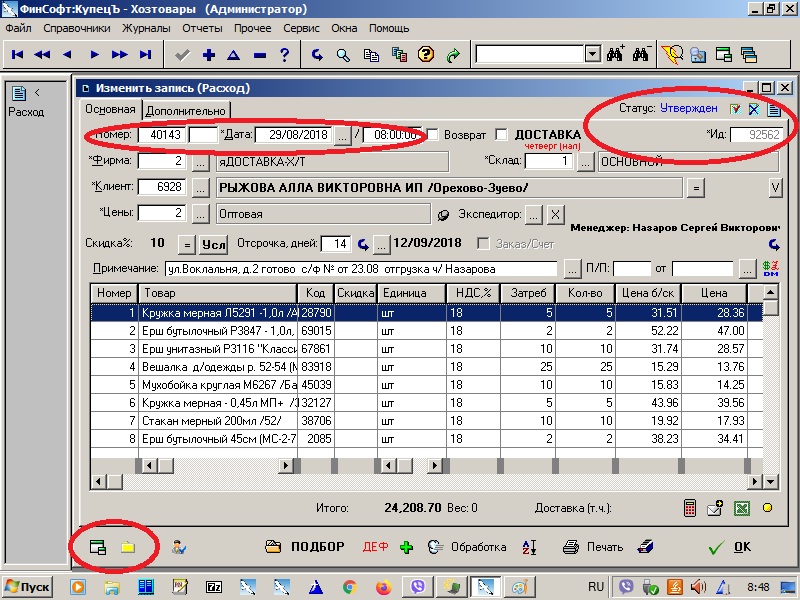Click the green plus icon beside ДЕФ
Viewport: 800px width, 600px height.
(406, 548)
